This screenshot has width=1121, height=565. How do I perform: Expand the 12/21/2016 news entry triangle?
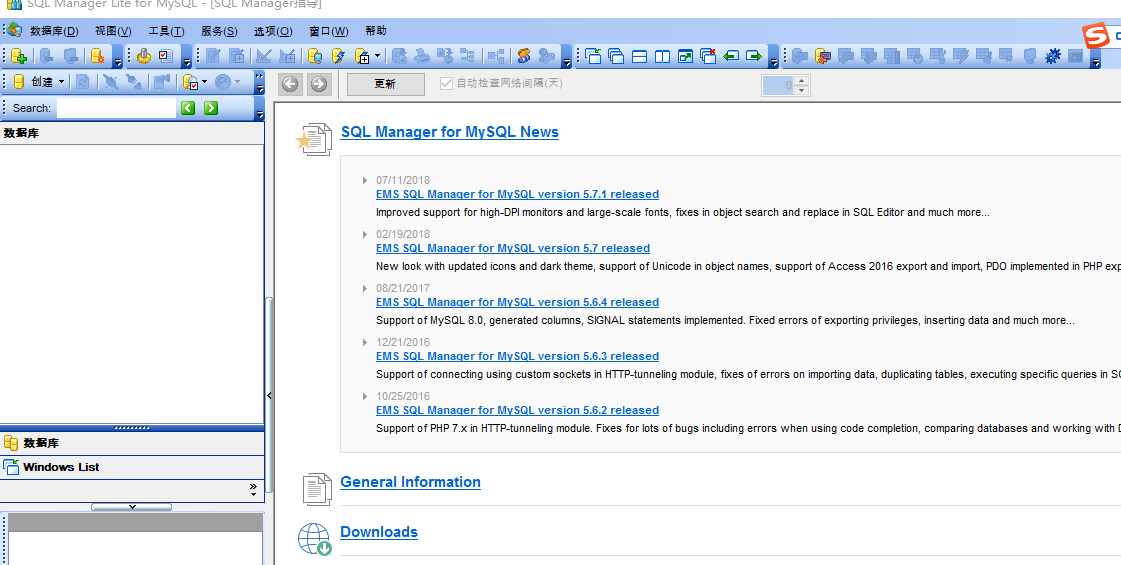[365, 342]
